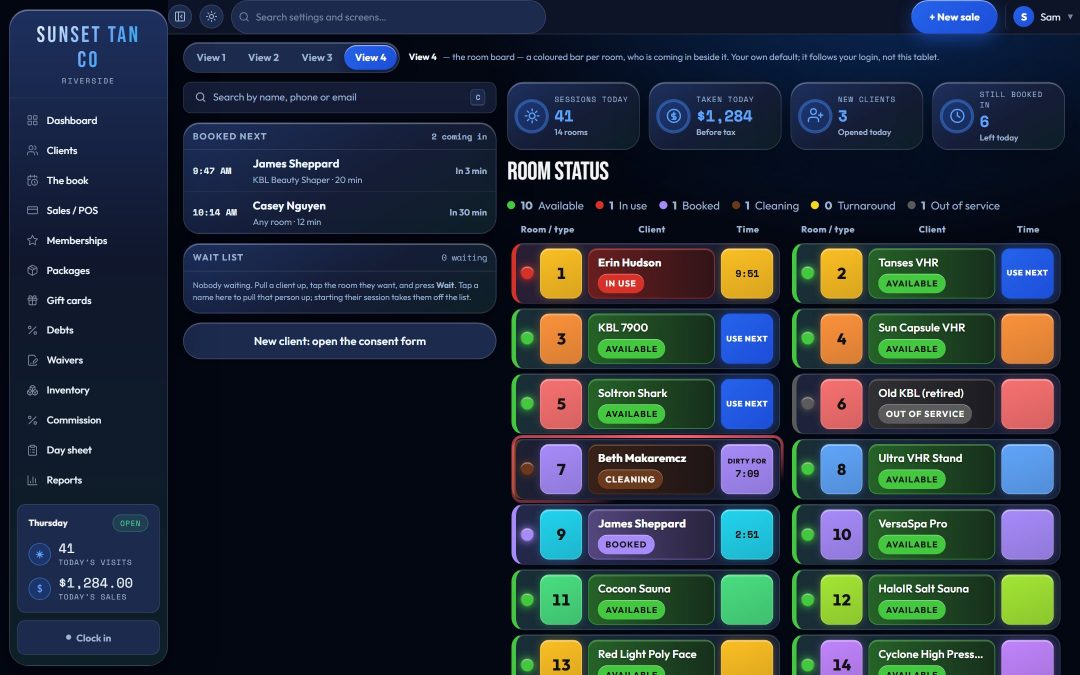Select room 9 cyan number tile
This screenshot has width=1080, height=675.
click(561, 534)
